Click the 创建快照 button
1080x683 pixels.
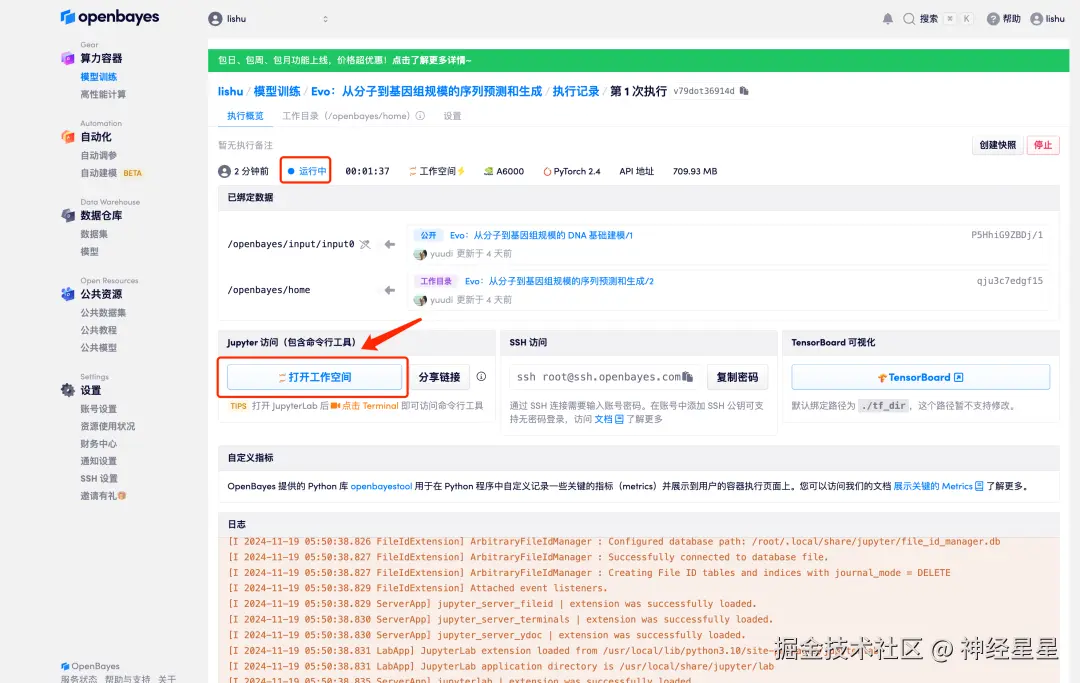997,145
